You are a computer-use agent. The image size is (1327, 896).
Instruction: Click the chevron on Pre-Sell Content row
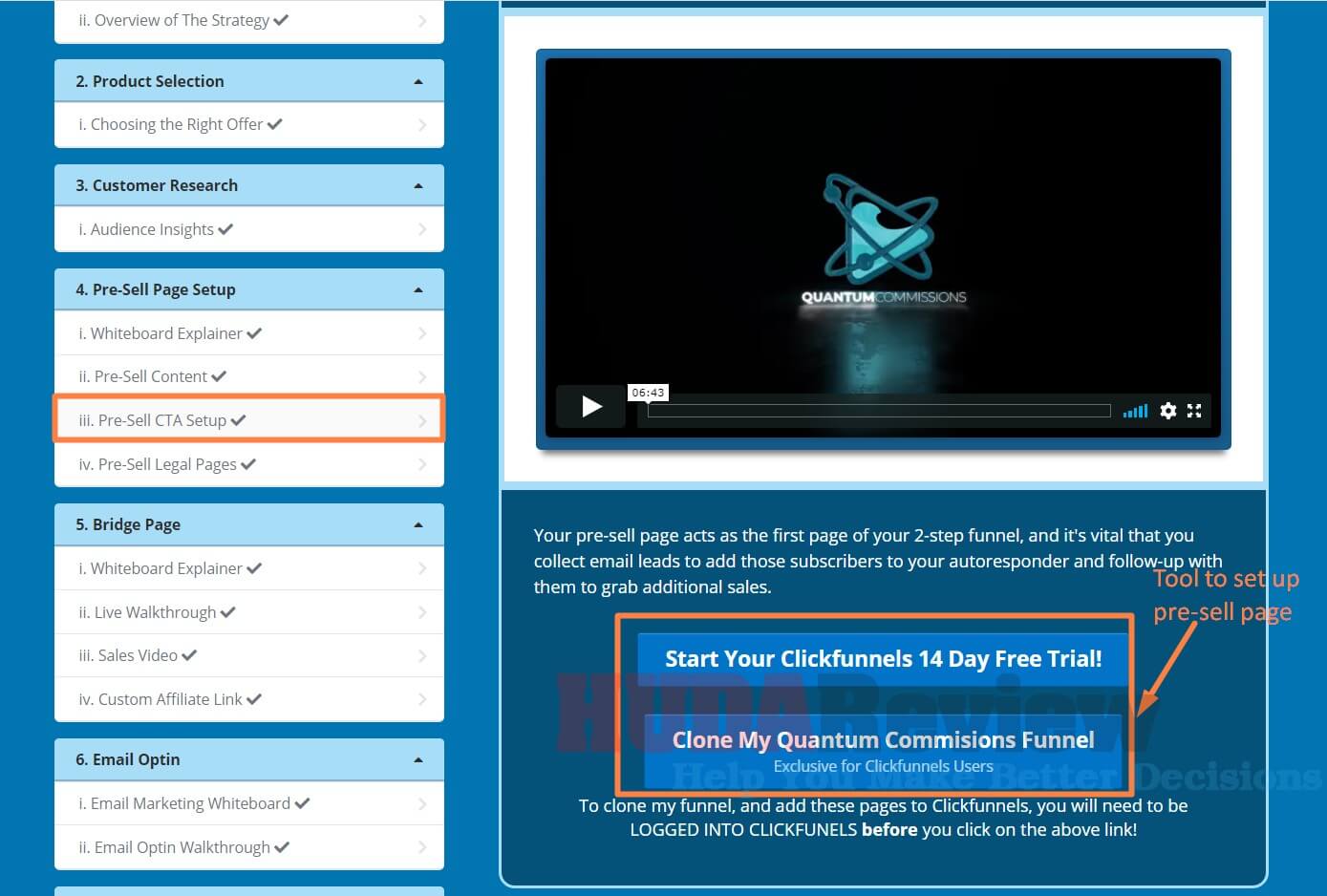click(422, 376)
